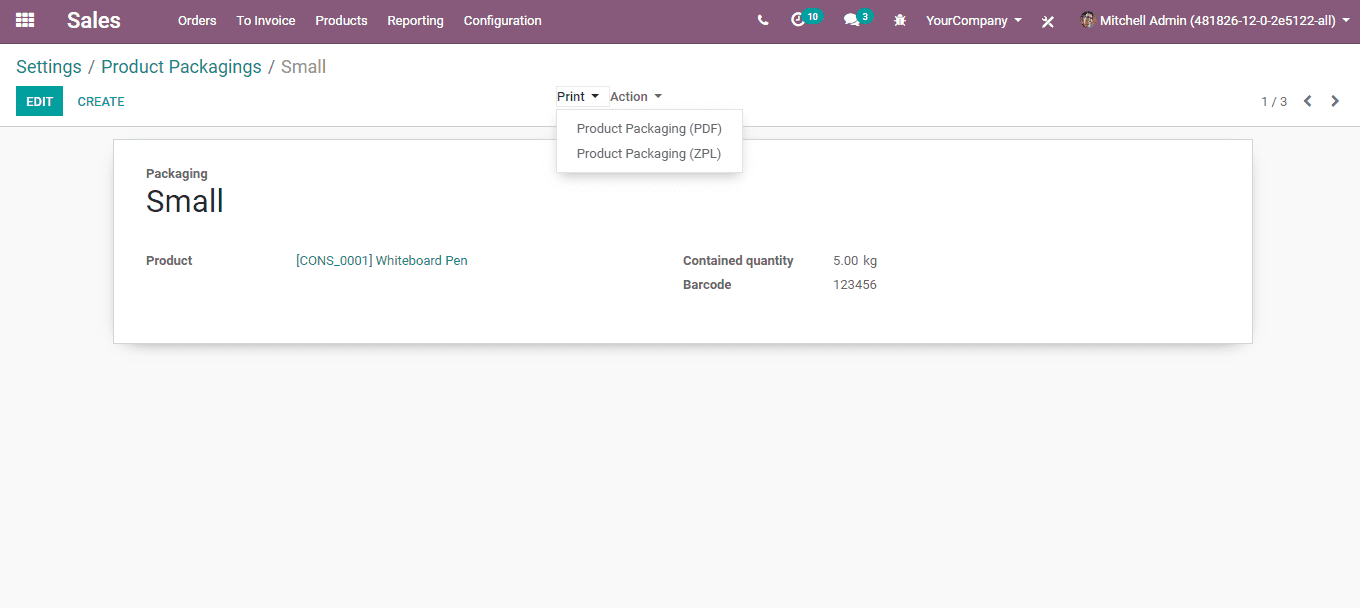Select Product Packaging (ZPL) option
The width and height of the screenshot is (1360, 608).
pyautogui.click(x=649, y=153)
